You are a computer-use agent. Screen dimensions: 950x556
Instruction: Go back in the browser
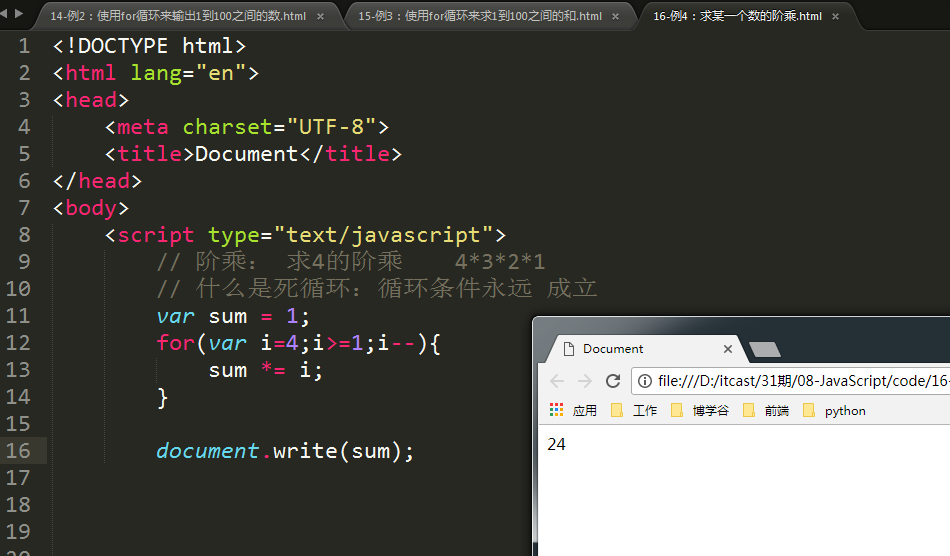pyautogui.click(x=557, y=381)
